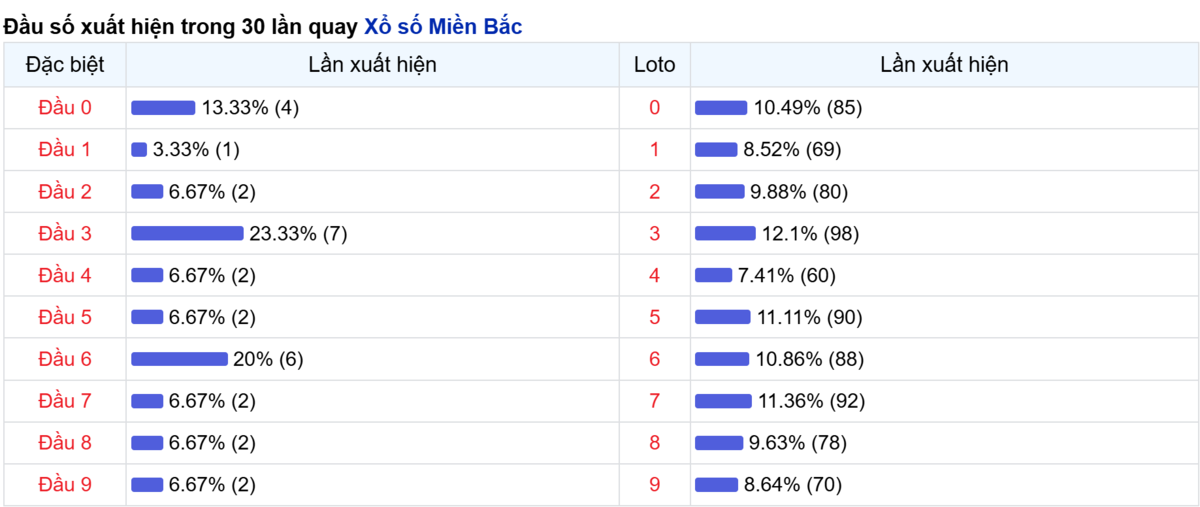Select the 11.11% (90) value text
Viewport: 1200px width, 507px height.
pyautogui.click(x=809, y=317)
